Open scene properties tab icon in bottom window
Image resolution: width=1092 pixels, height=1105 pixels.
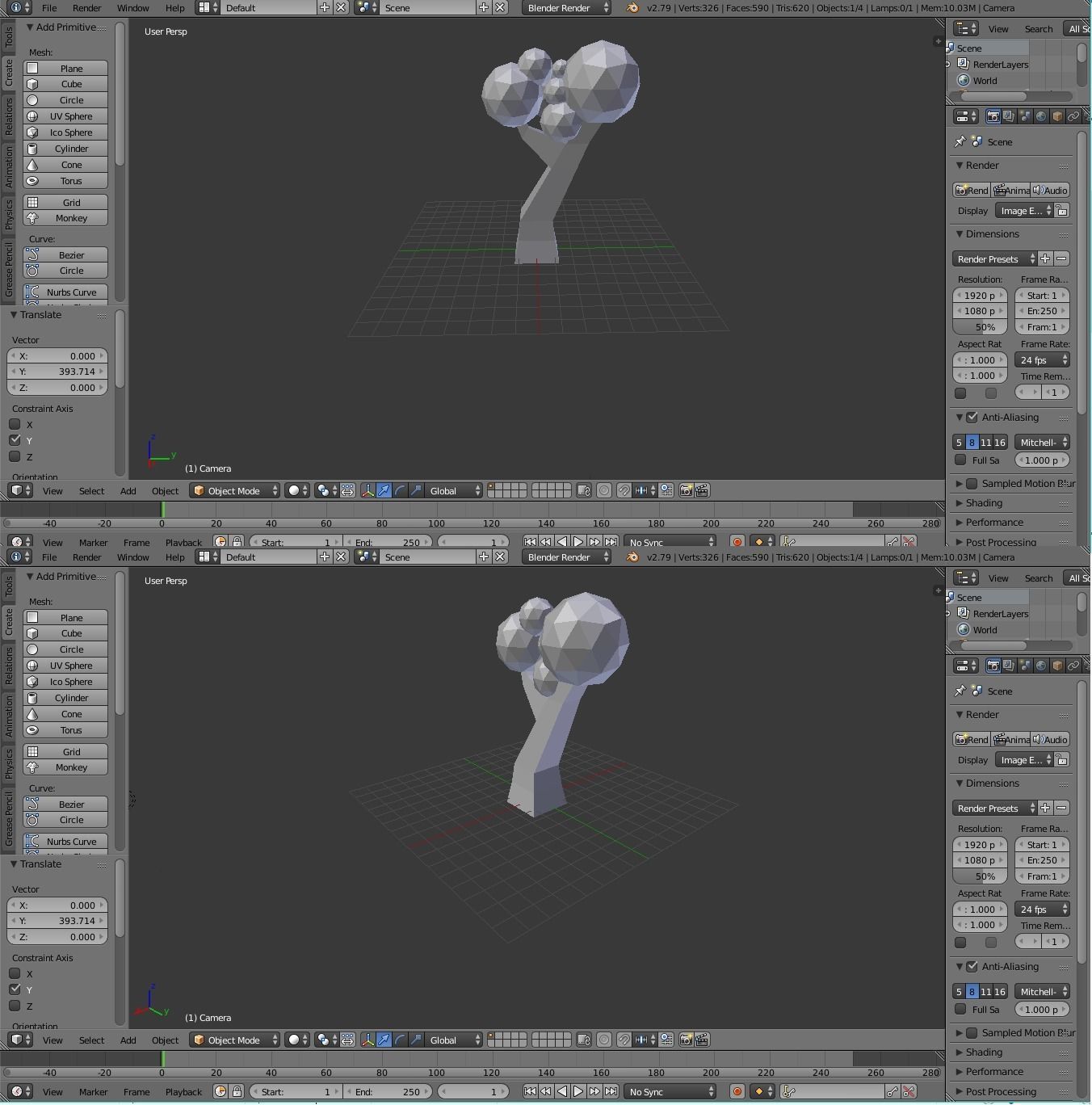coord(1025,666)
